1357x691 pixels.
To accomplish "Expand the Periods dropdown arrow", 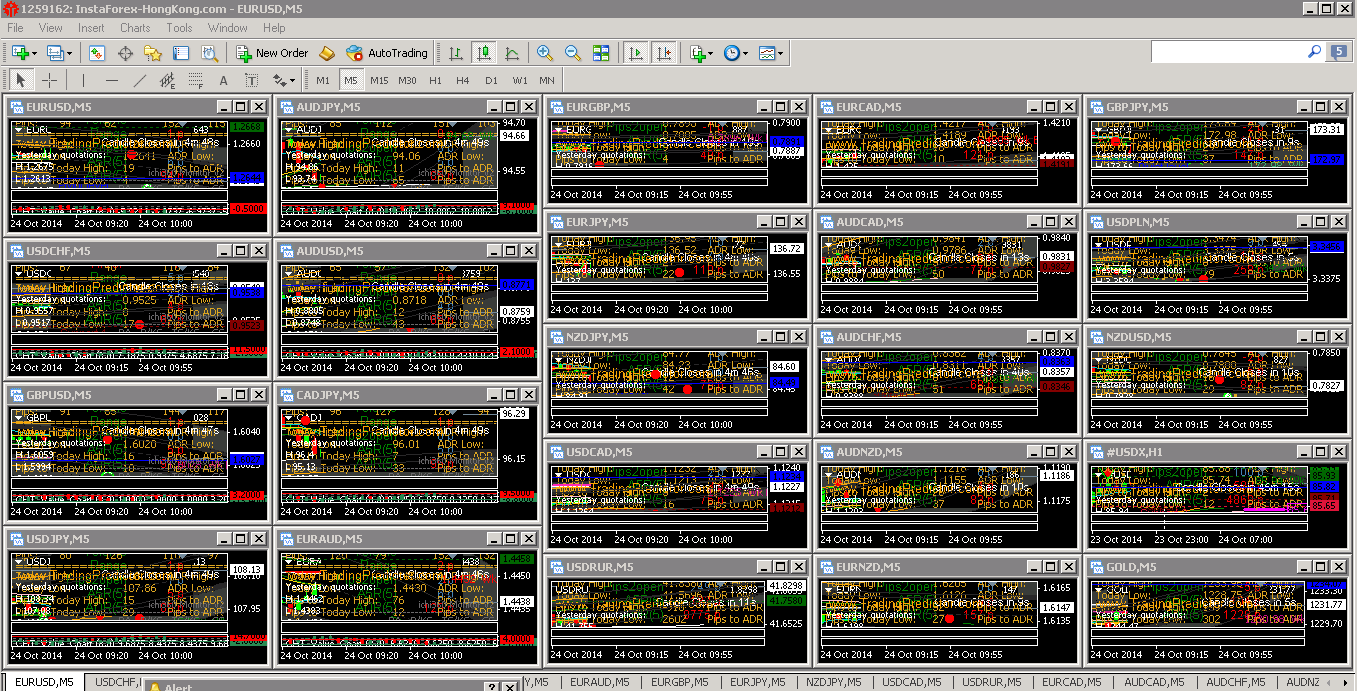I will tap(746, 53).
